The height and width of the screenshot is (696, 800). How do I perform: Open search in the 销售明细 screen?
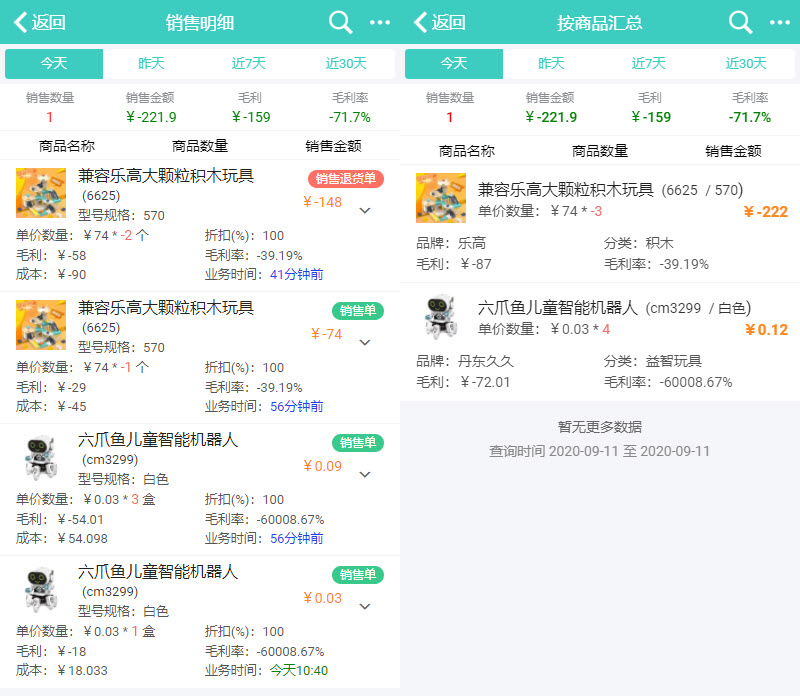click(x=340, y=22)
